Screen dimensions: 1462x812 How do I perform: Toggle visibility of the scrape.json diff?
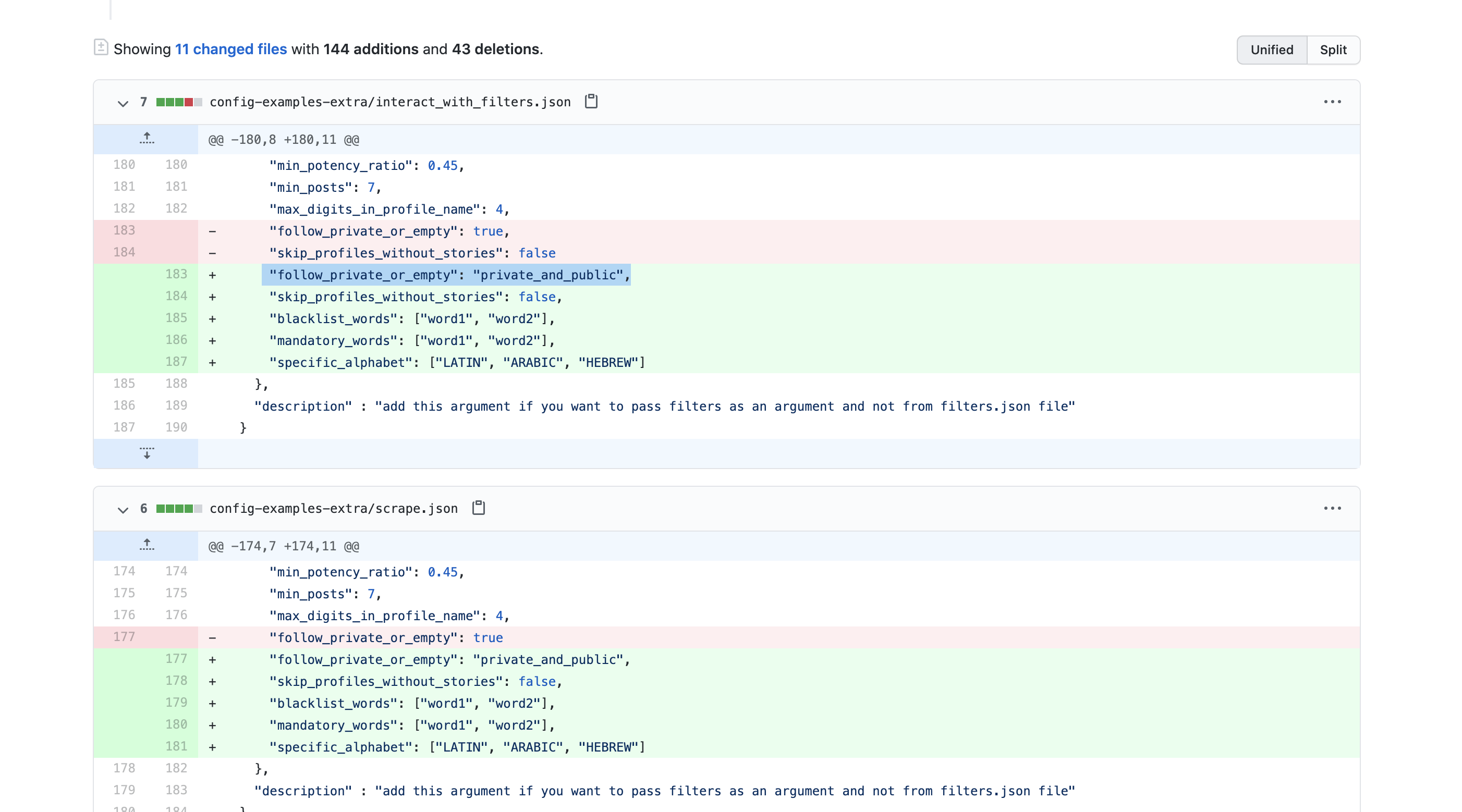[x=124, y=511]
